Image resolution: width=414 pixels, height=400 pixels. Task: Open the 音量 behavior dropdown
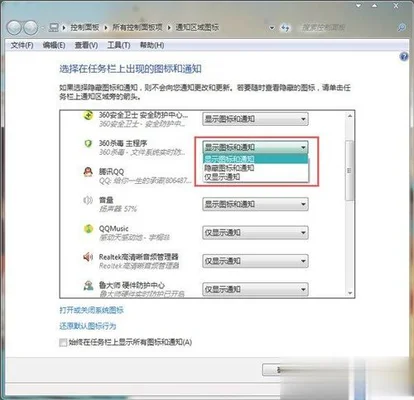coord(255,204)
